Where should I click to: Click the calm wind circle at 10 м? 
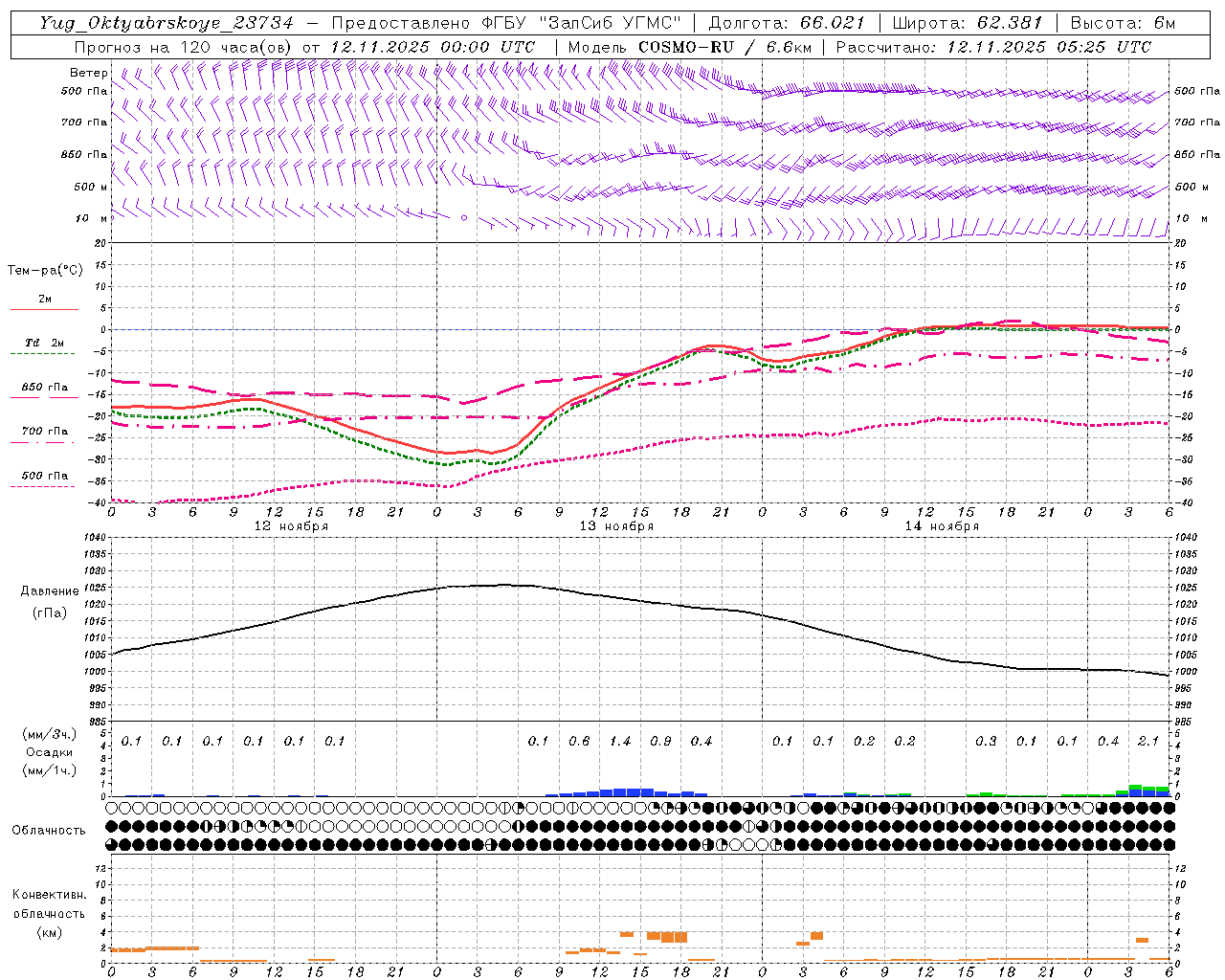point(464,218)
